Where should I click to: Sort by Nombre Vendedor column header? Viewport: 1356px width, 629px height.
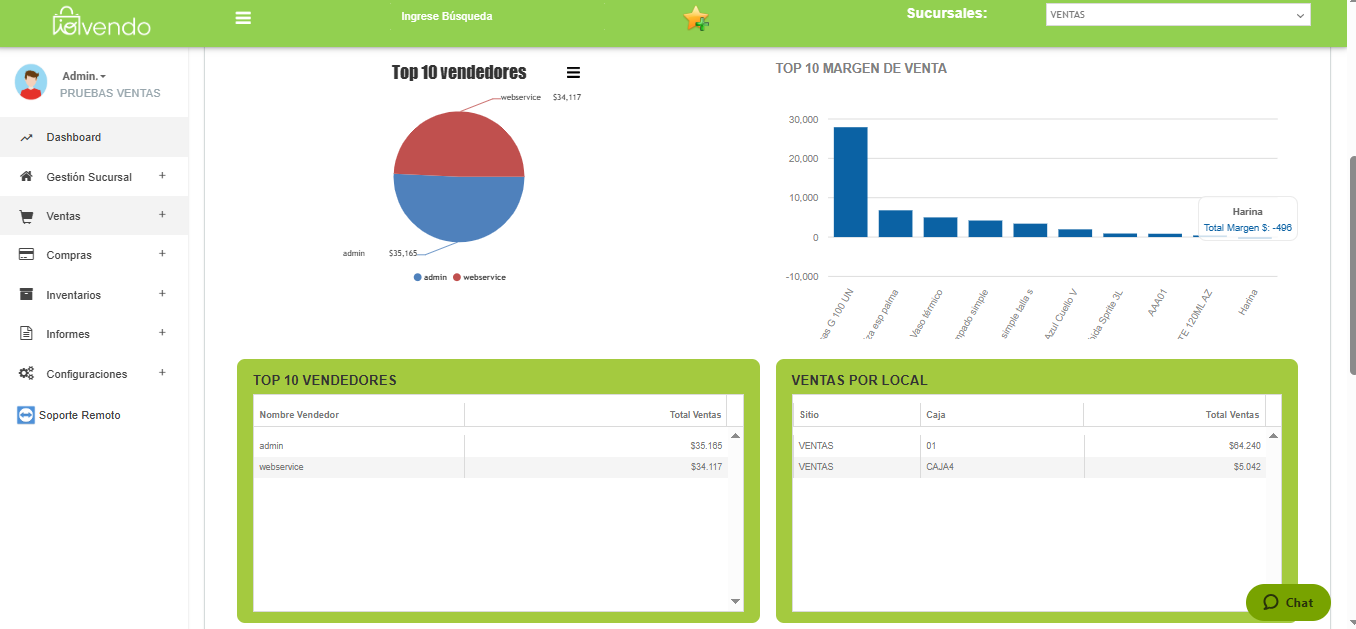click(299, 415)
